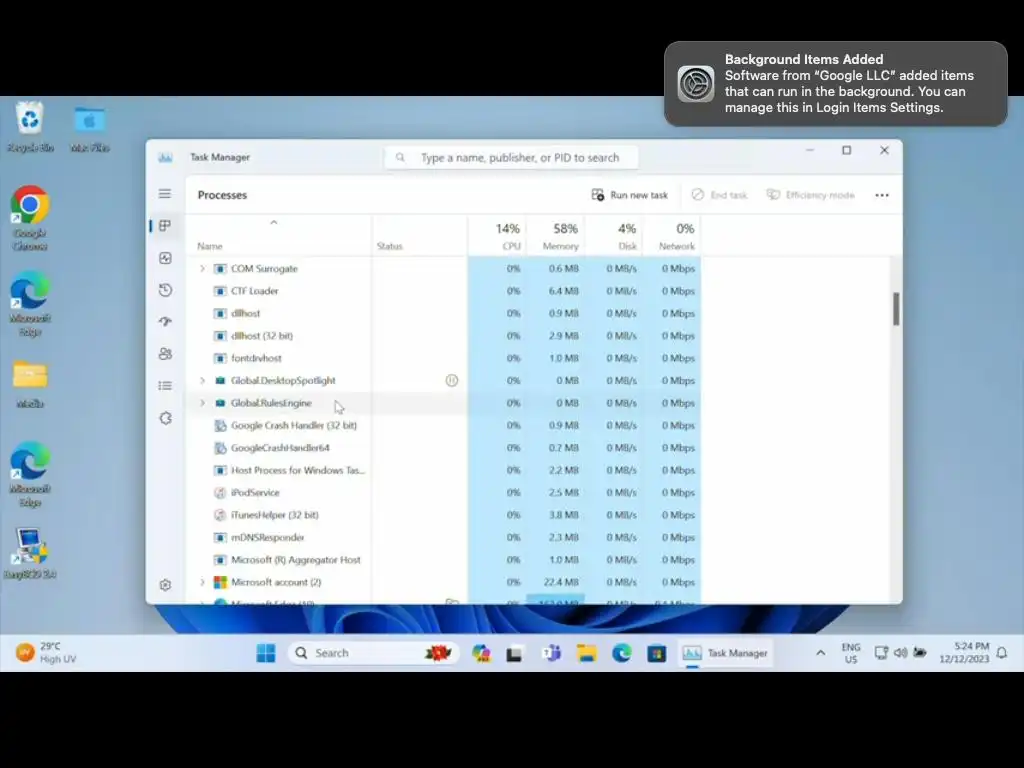The height and width of the screenshot is (768, 1024).
Task: Expand the Global.RulesEngine process group
Action: [202, 403]
